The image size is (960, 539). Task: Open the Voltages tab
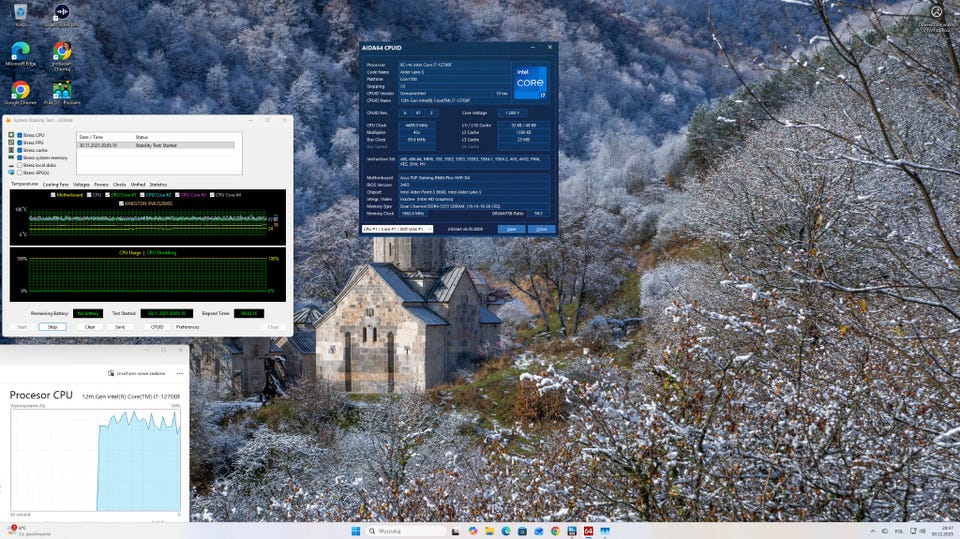(81, 184)
